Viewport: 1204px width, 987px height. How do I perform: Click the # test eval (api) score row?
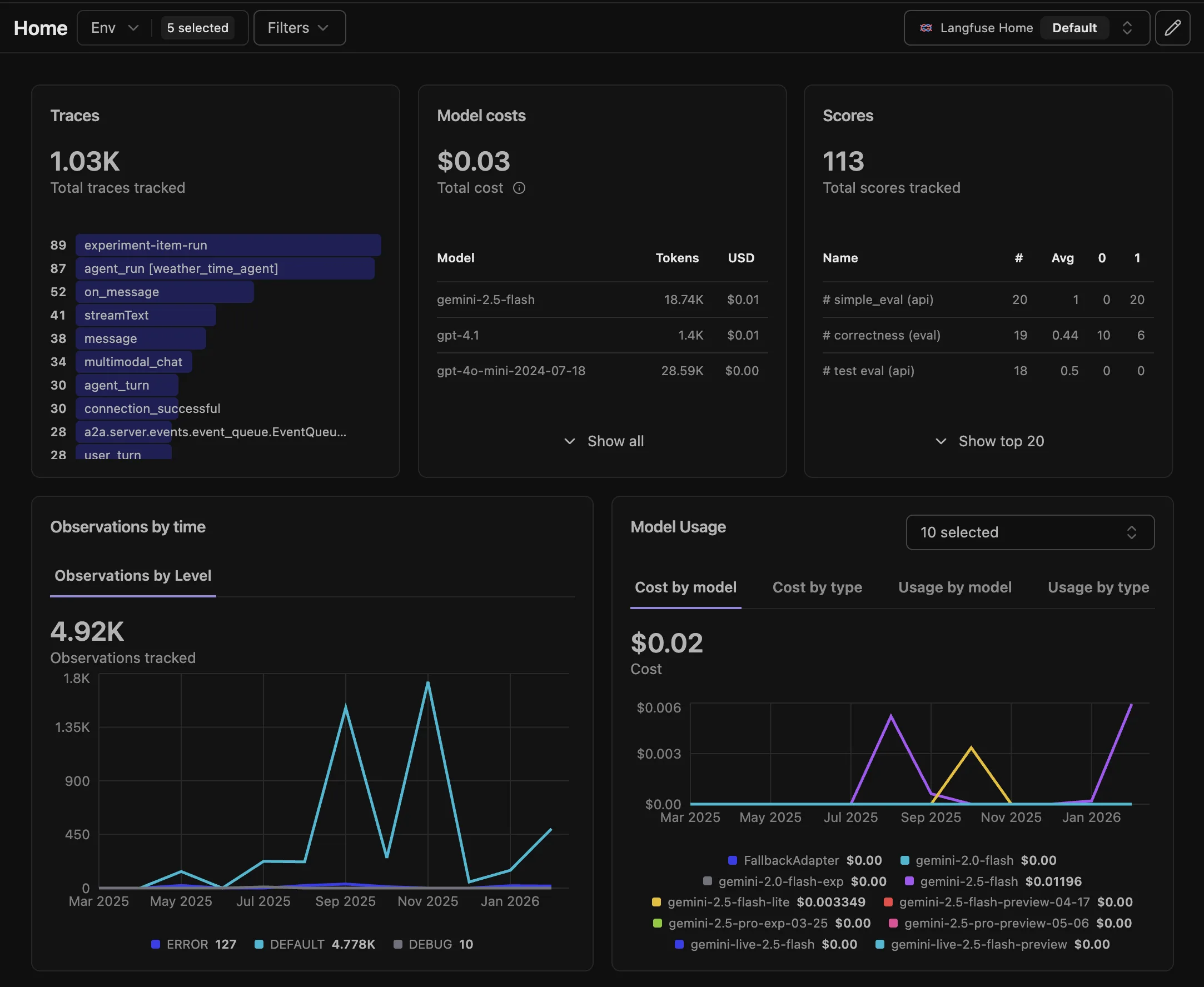coord(988,371)
